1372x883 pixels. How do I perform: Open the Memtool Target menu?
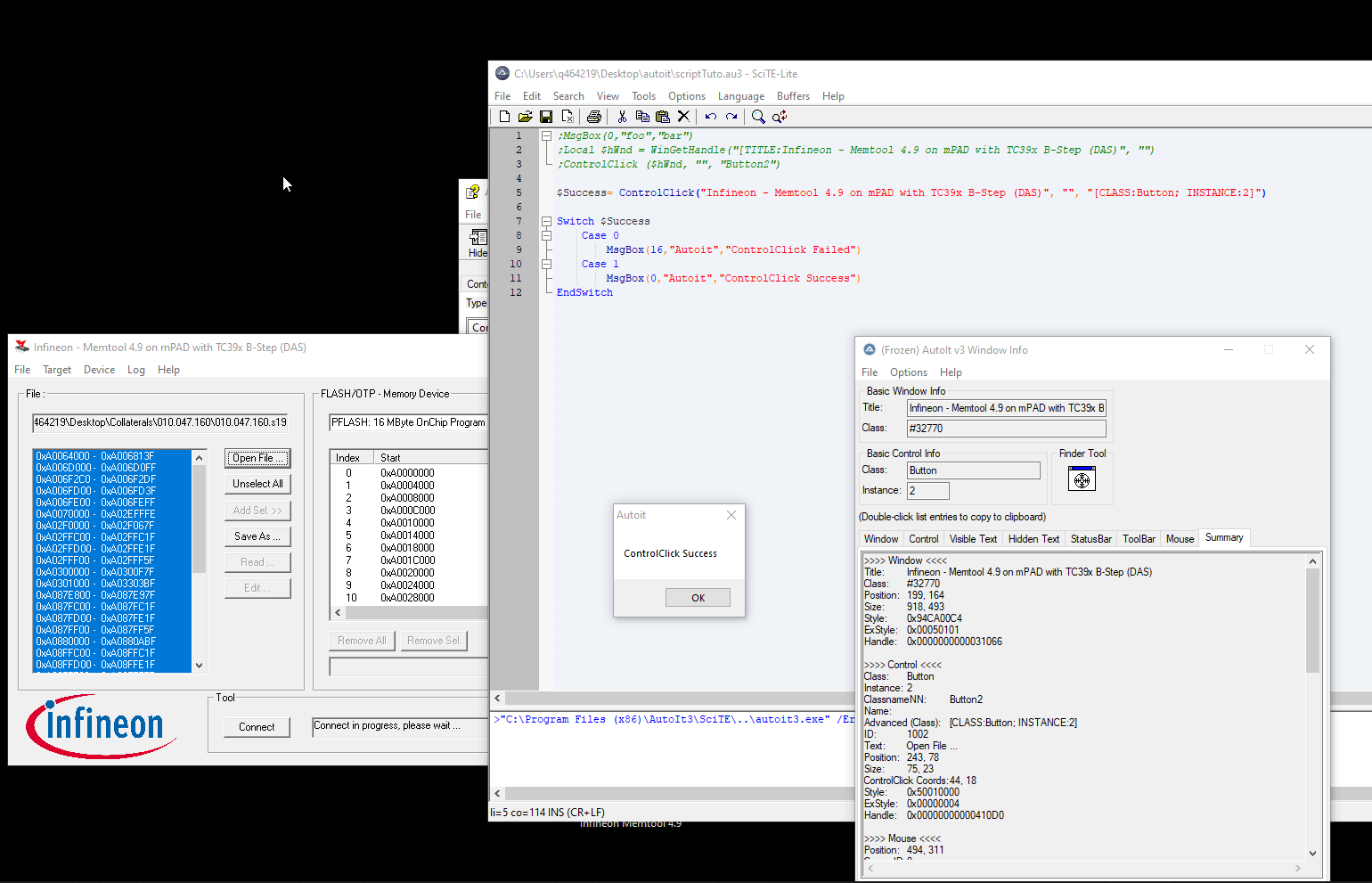[57, 370]
